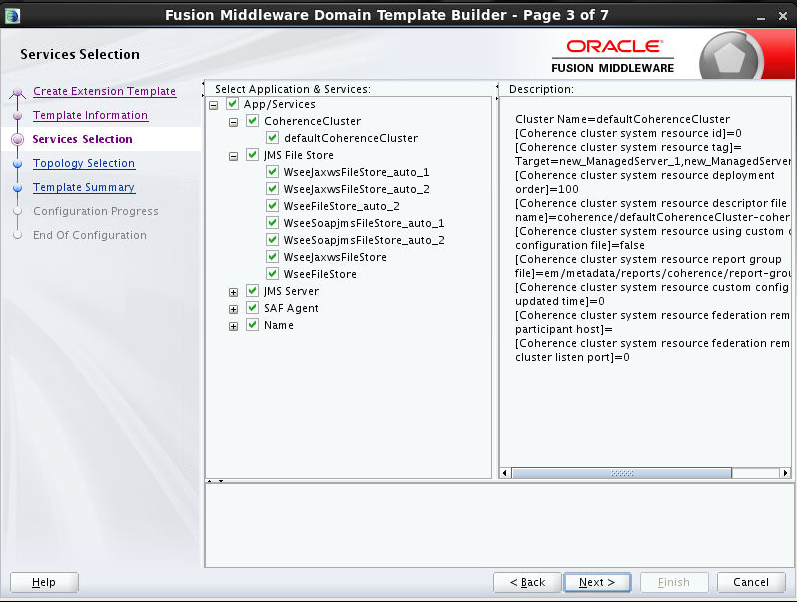The height and width of the screenshot is (602, 797).
Task: Uncheck the CoherenceCluster checkbox
Action: pyautogui.click(x=253, y=121)
